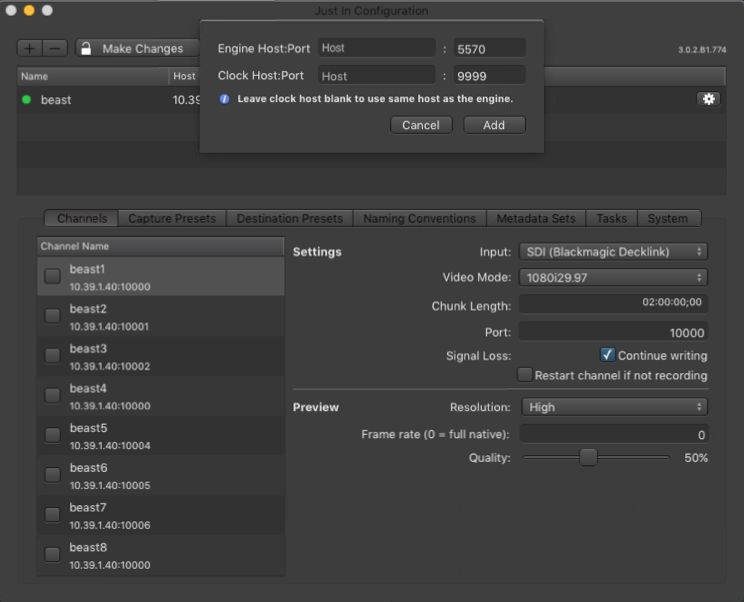Tick the beast2 channel checkbox
This screenshot has height=602, width=744.
click(52, 316)
